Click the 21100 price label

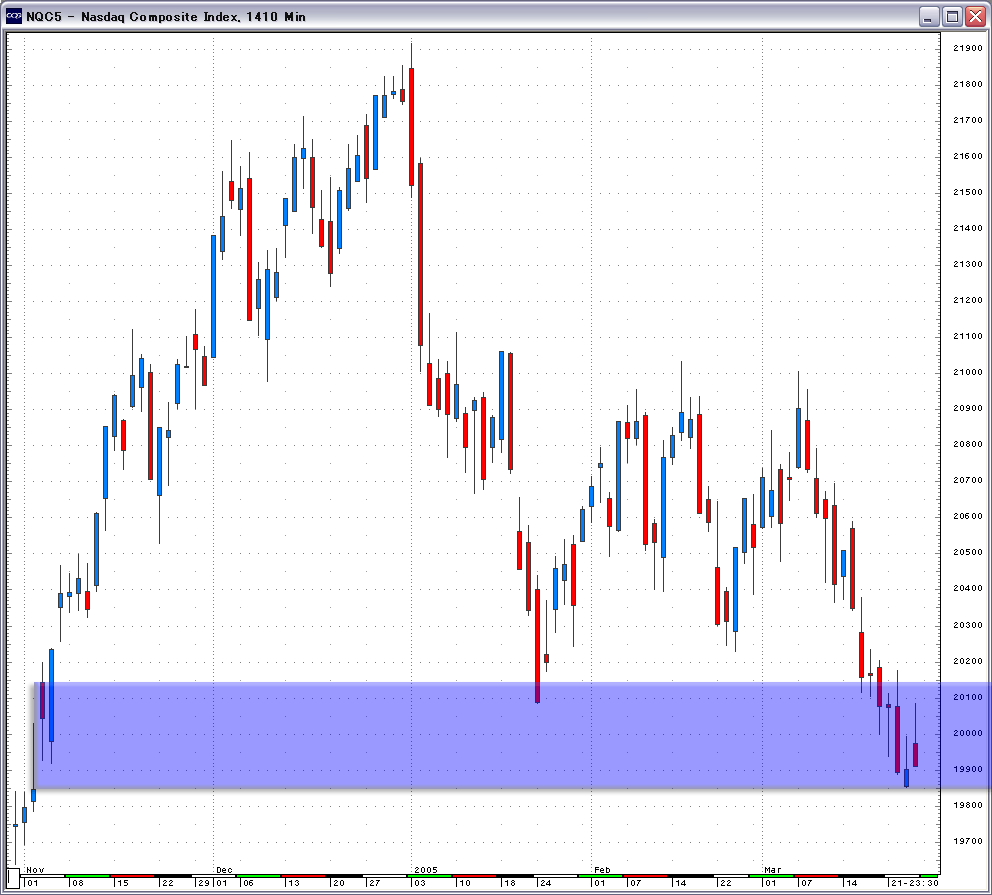coord(968,336)
